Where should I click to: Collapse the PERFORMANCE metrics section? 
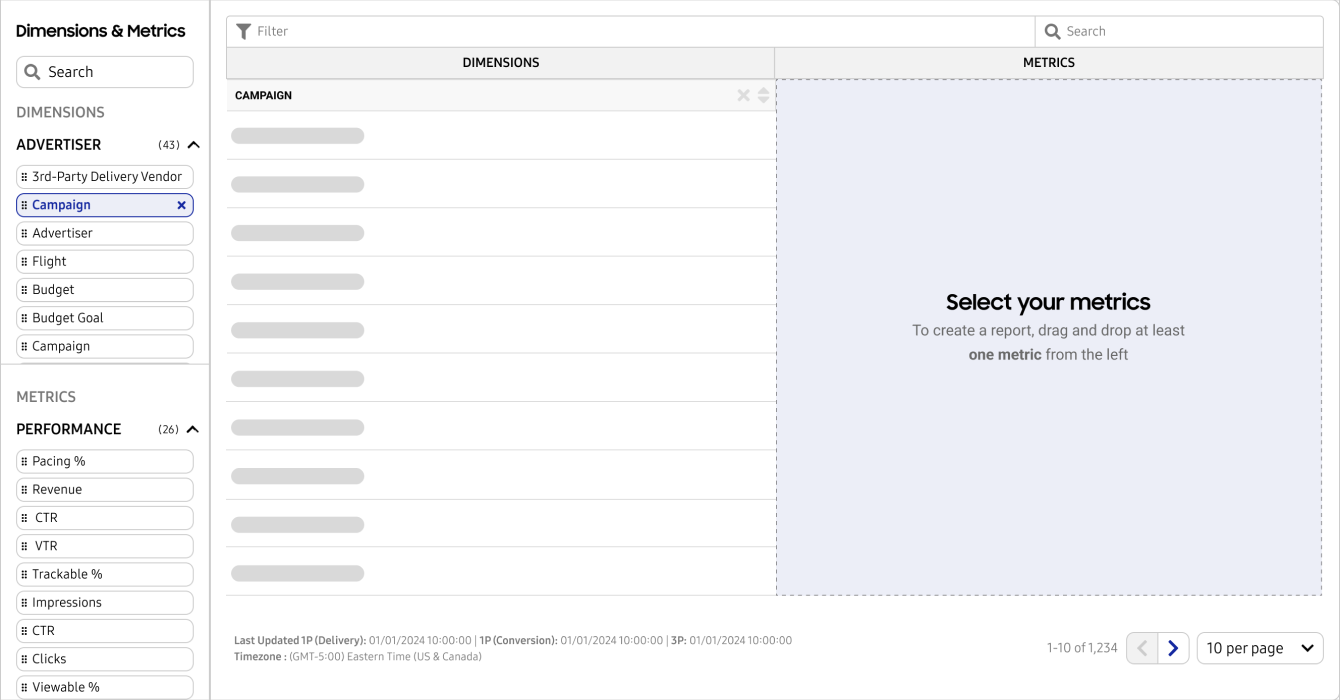pos(193,429)
